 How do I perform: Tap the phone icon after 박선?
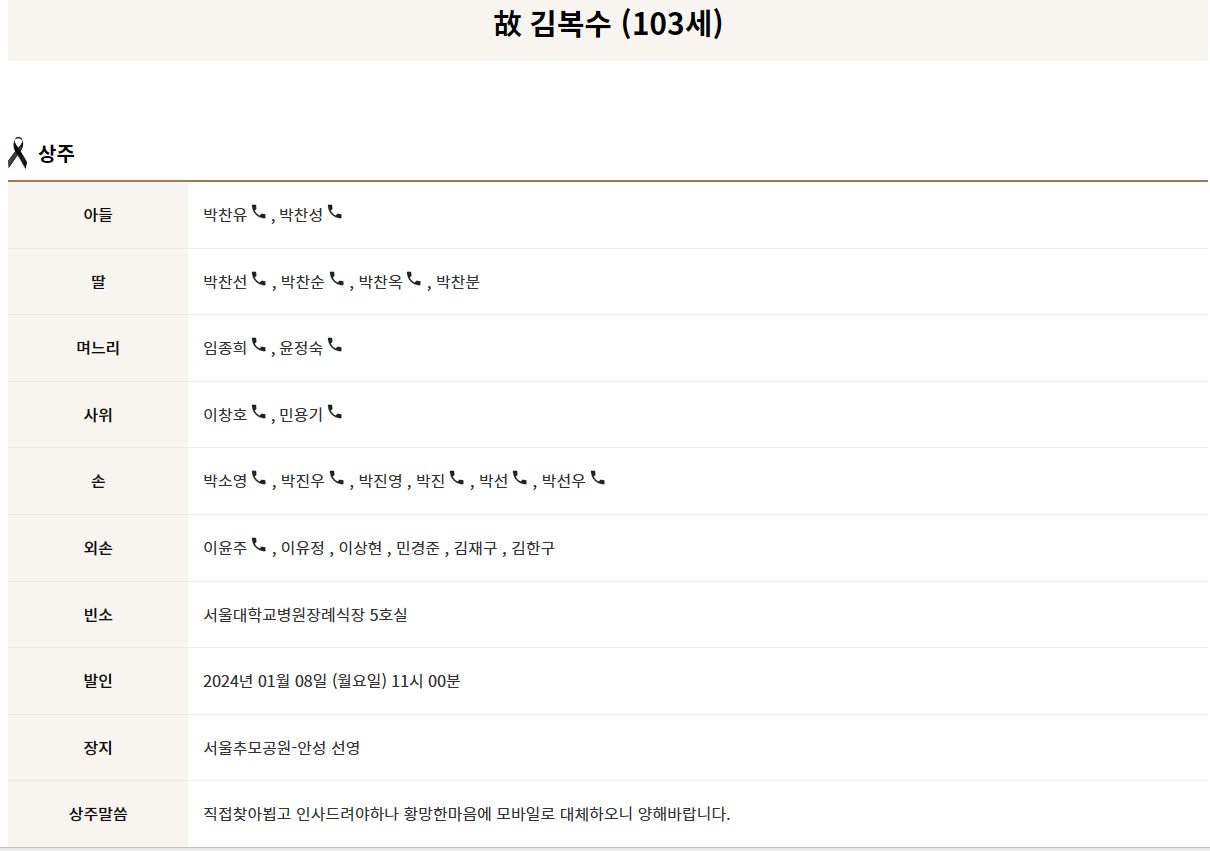click(x=520, y=479)
